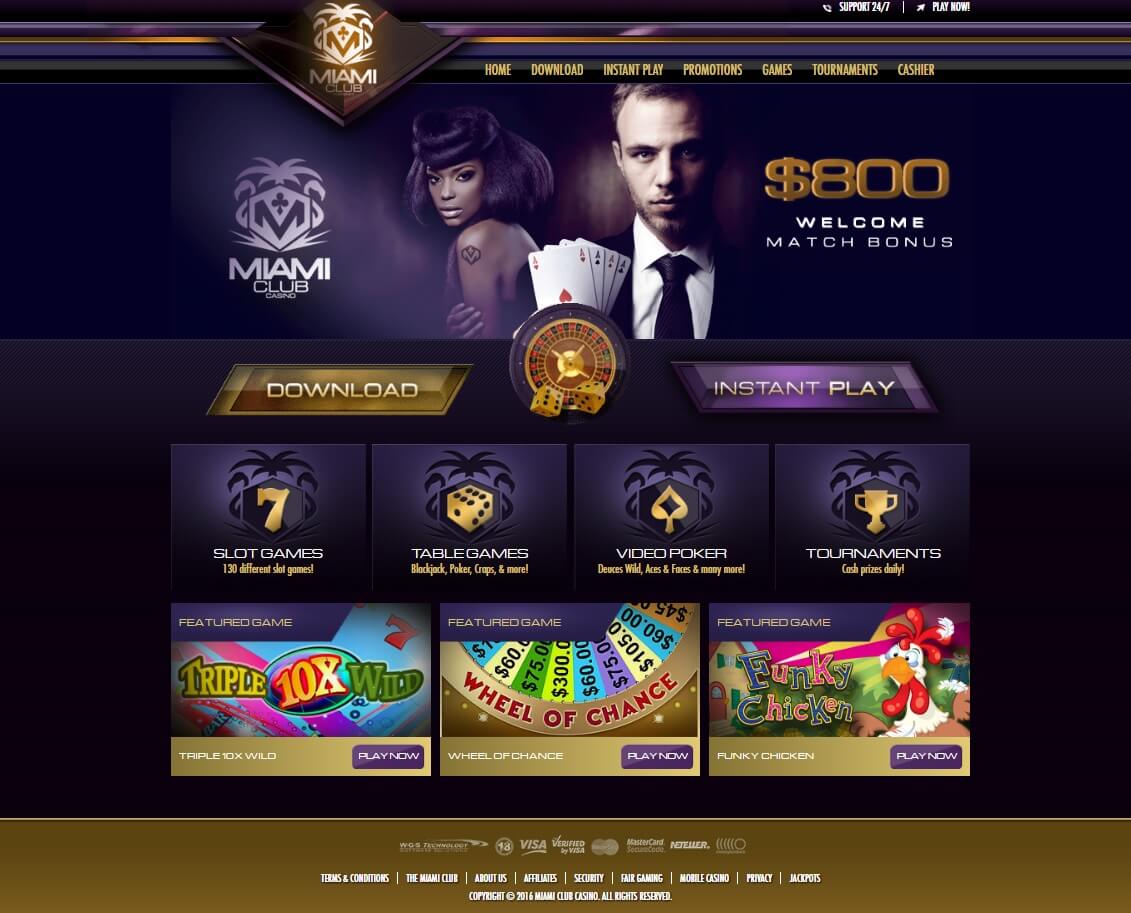
Task: Open Terms & Conditions footer link
Action: coord(355,878)
